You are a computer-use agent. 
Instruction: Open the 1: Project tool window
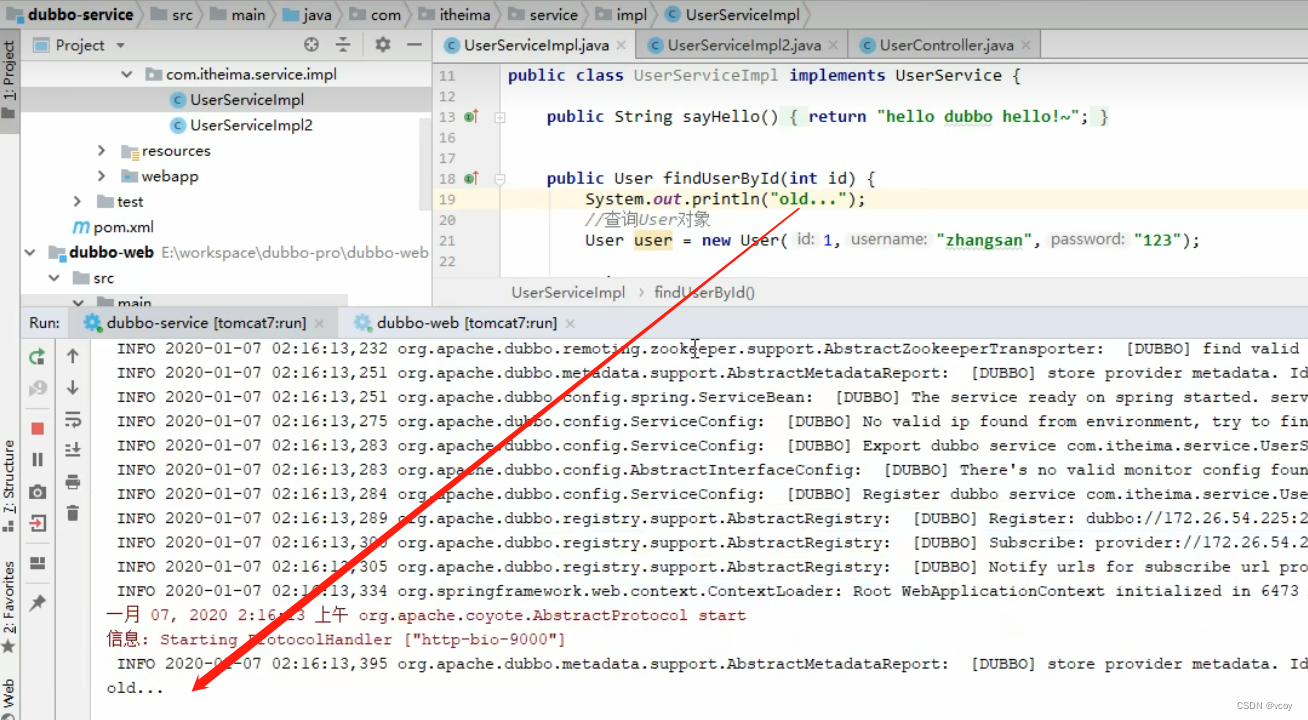[x=9, y=80]
